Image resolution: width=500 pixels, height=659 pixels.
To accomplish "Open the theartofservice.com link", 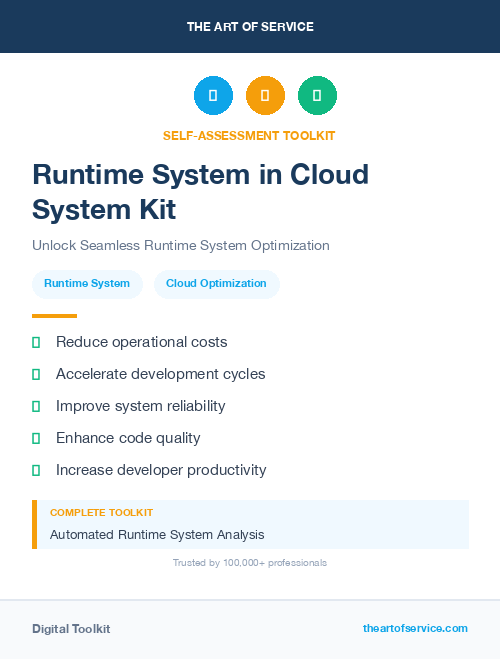I will [415, 628].
